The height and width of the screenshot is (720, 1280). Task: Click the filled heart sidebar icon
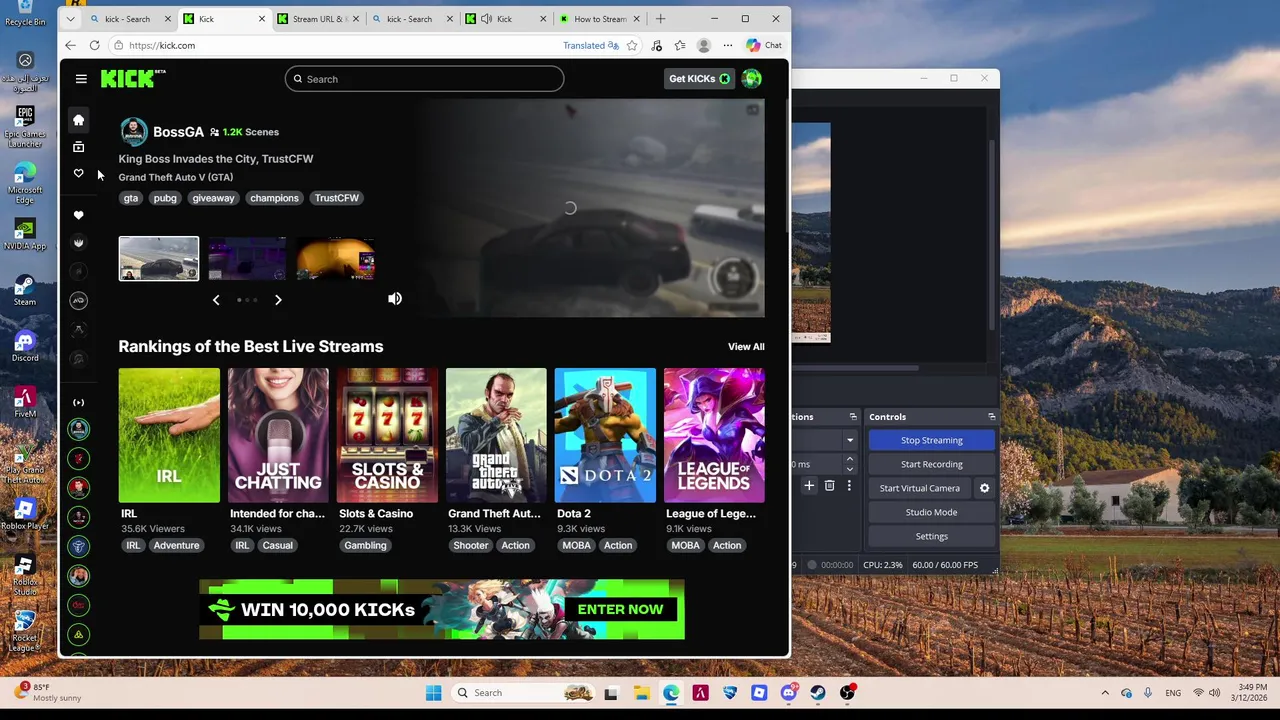pos(78,215)
